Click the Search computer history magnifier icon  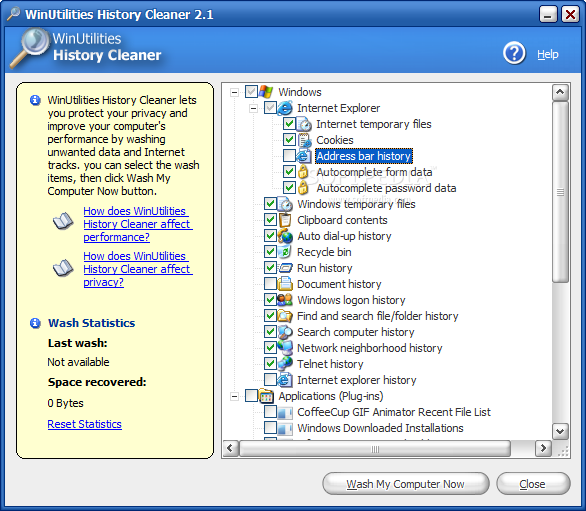click(285, 332)
